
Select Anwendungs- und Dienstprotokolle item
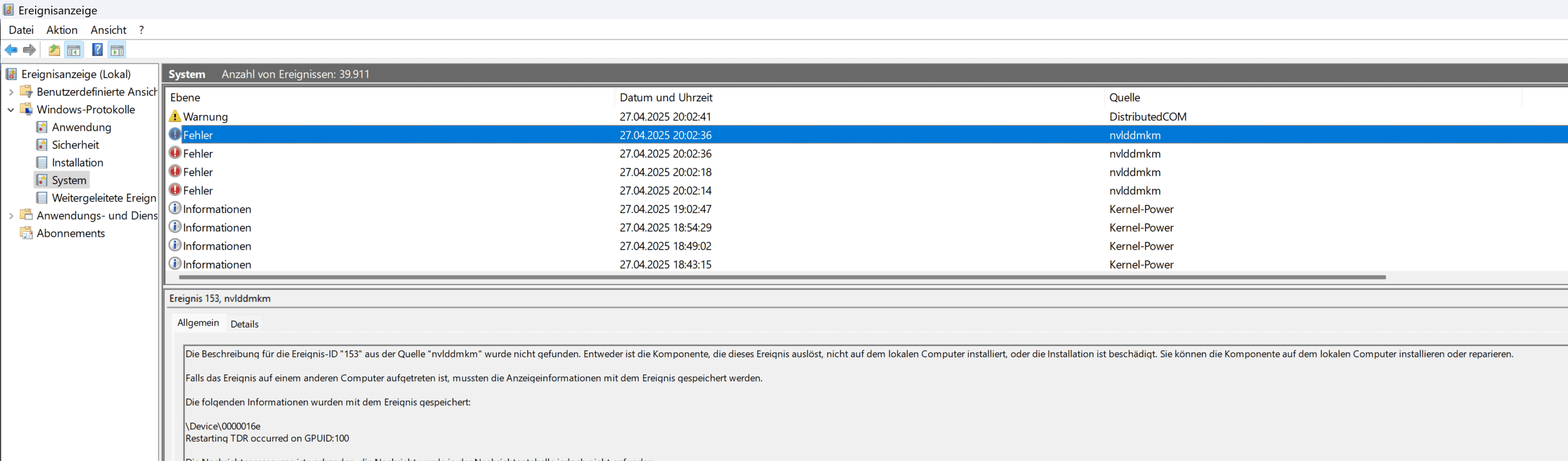tap(97, 215)
